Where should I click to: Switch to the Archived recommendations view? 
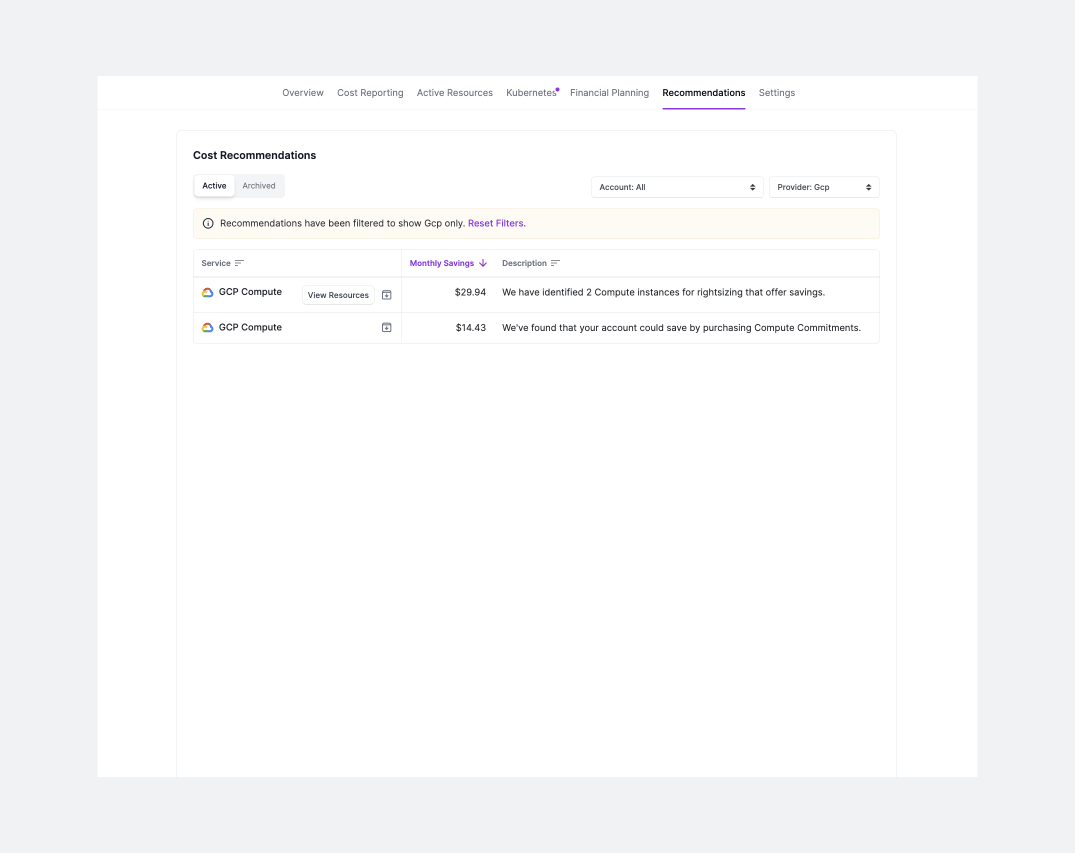[x=258, y=185]
